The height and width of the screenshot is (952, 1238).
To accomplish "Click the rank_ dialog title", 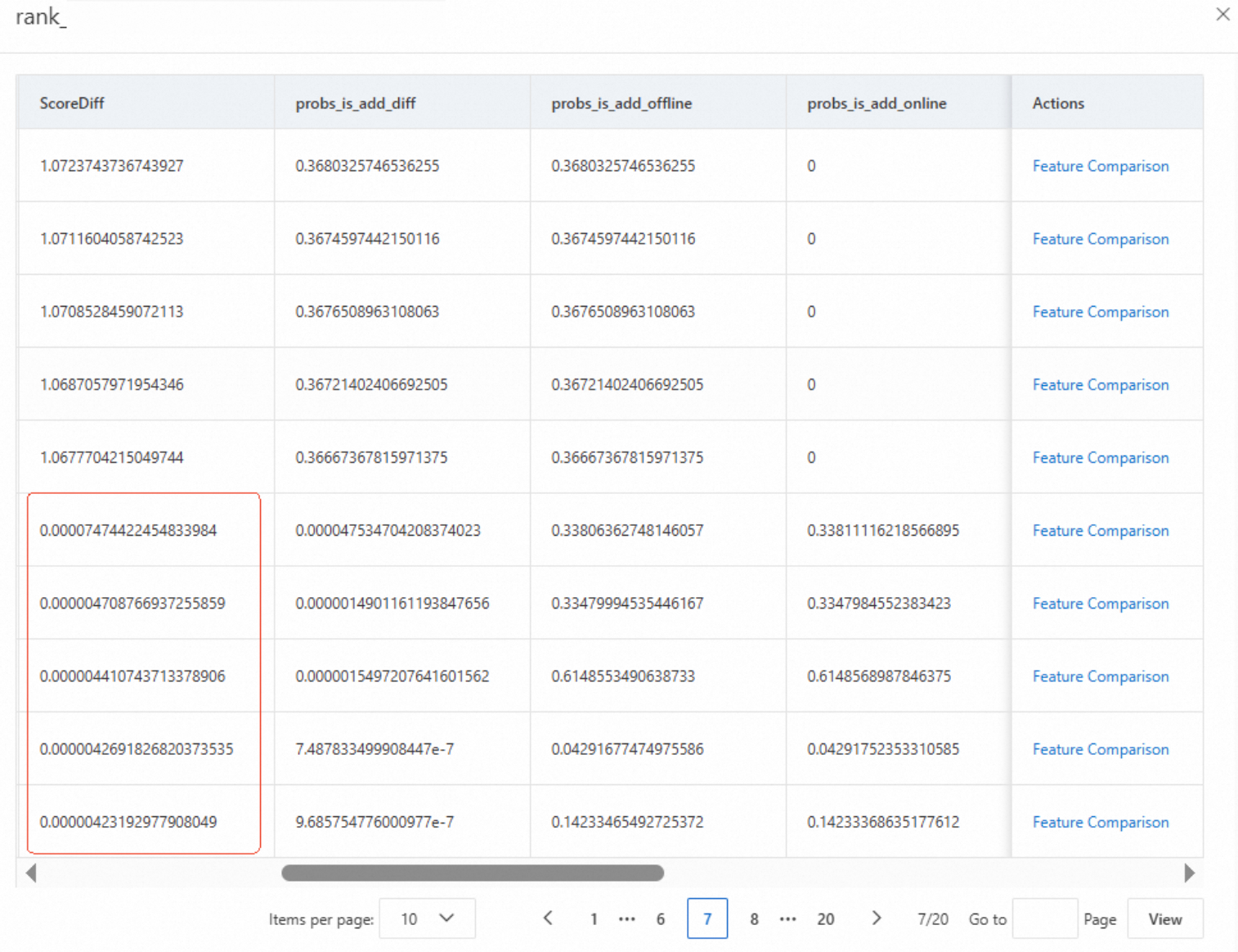I will pos(42,17).
